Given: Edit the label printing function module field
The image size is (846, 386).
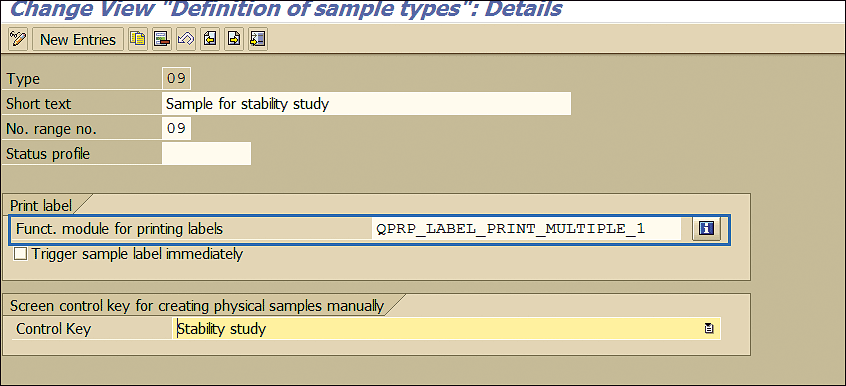Looking at the screenshot, I should point(526,229).
